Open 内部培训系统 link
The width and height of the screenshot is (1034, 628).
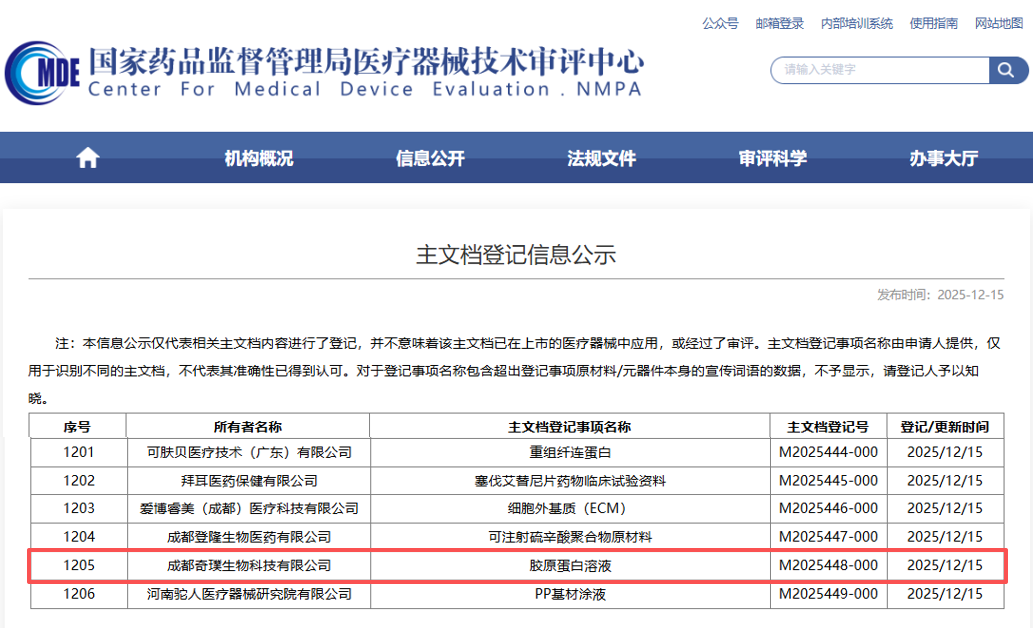coord(856,23)
